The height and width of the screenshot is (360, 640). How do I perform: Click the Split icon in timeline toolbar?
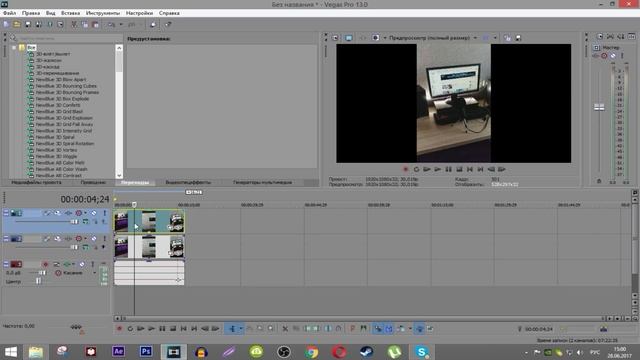tap(328, 329)
